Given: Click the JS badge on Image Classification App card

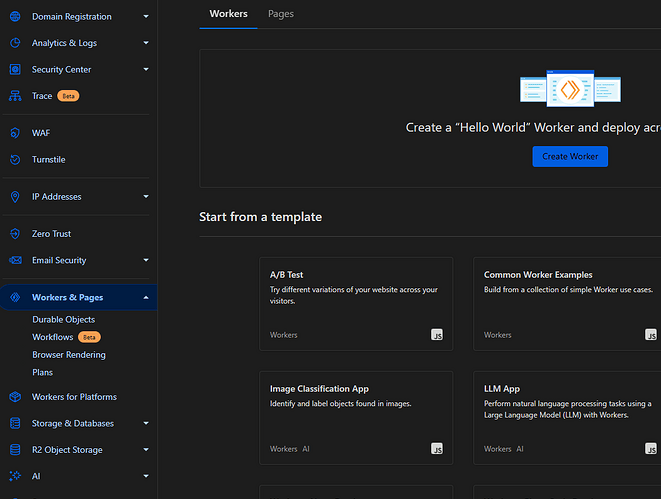Looking at the screenshot, I should [x=437, y=448].
